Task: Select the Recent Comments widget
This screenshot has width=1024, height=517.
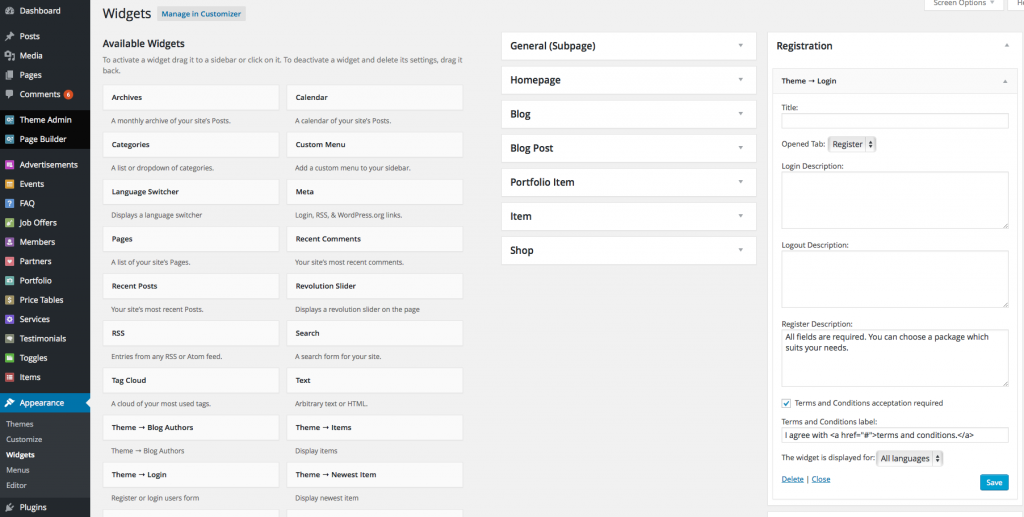Action: tap(375, 239)
